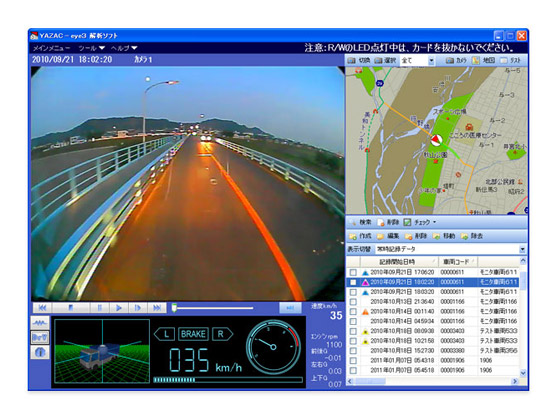Stop the dashcam video playback
The height and width of the screenshot is (420, 560).
(71, 308)
